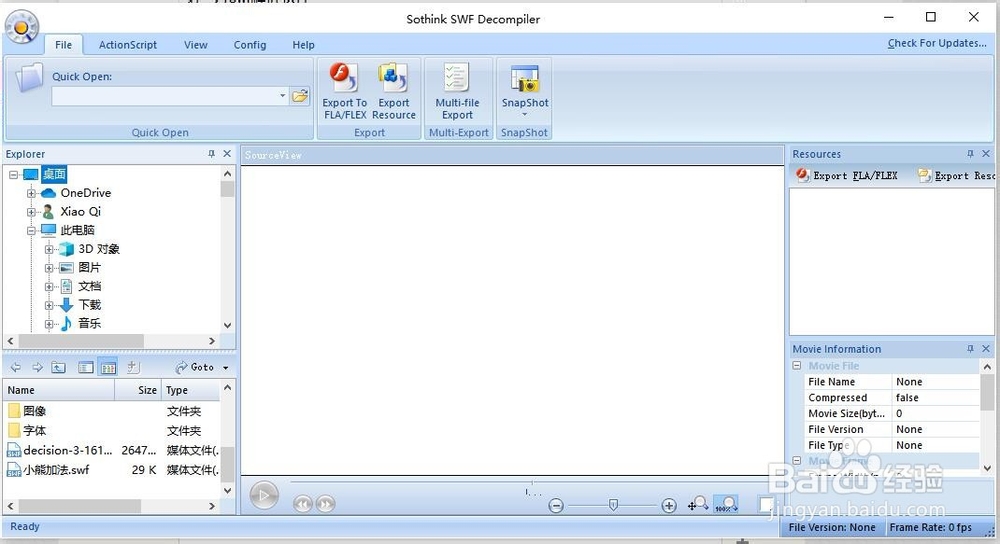
Task: Go back in the file browser
Action: point(16,367)
